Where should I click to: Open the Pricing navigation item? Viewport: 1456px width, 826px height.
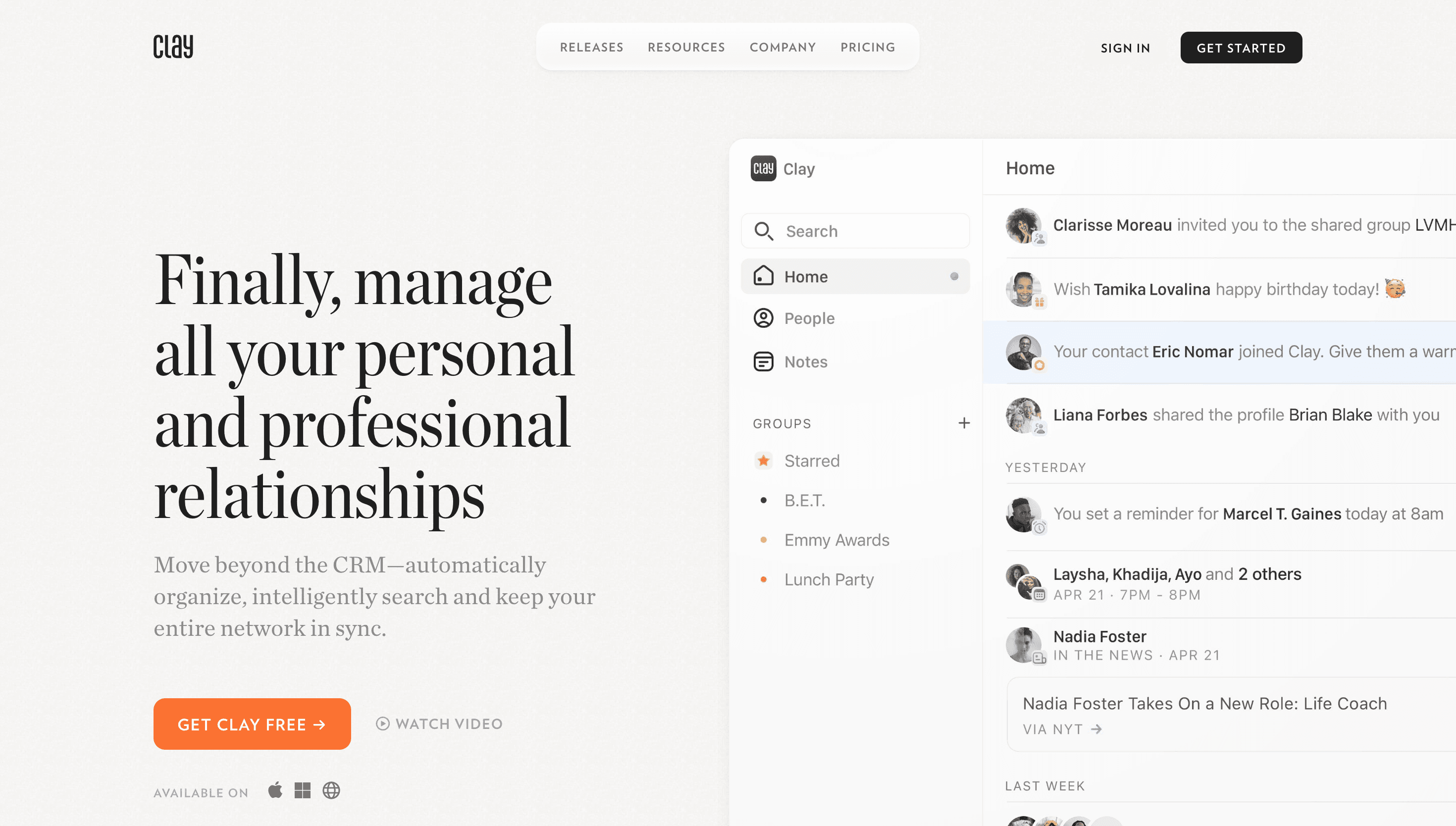[x=868, y=47]
